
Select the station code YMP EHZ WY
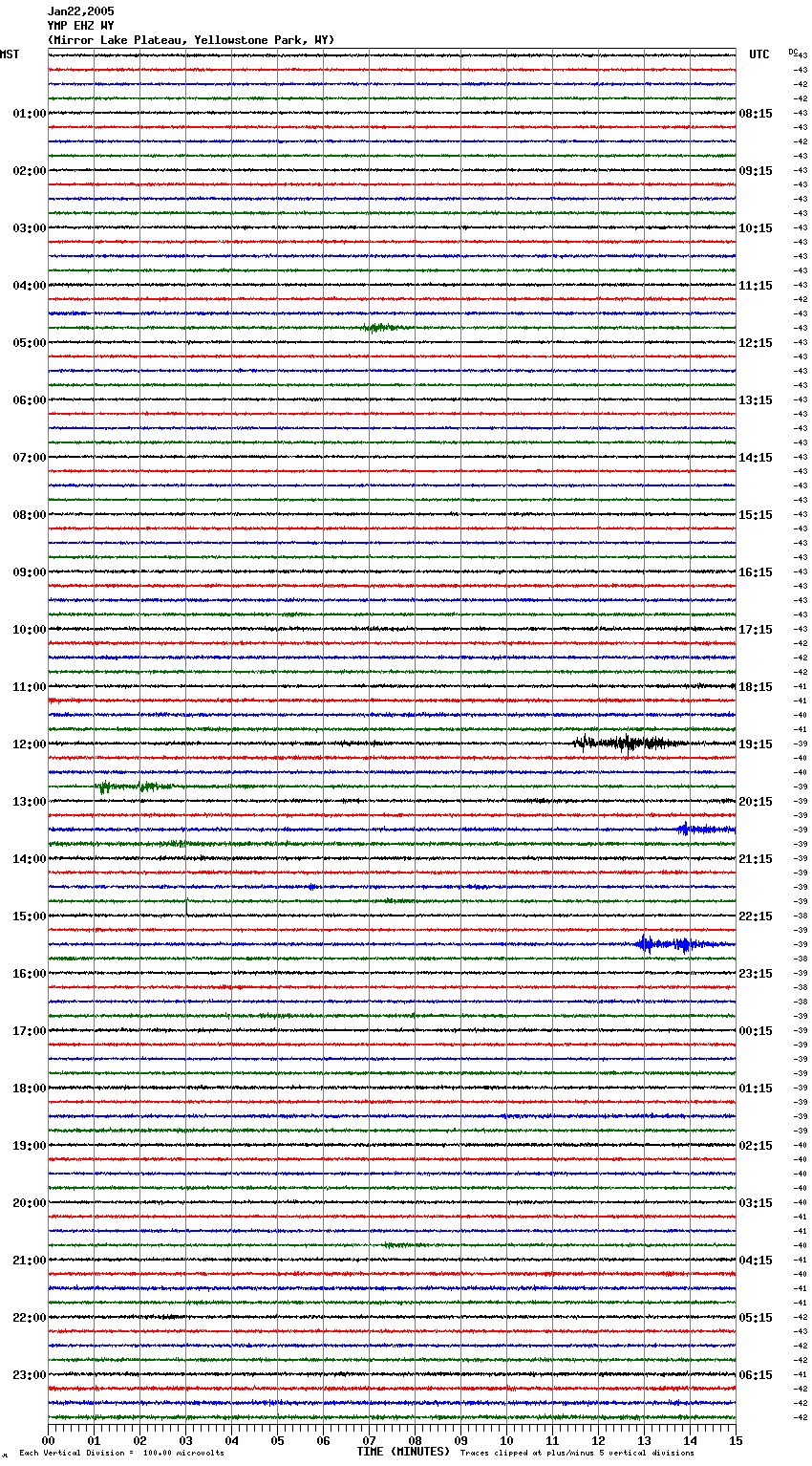pyautogui.click(x=80, y=26)
